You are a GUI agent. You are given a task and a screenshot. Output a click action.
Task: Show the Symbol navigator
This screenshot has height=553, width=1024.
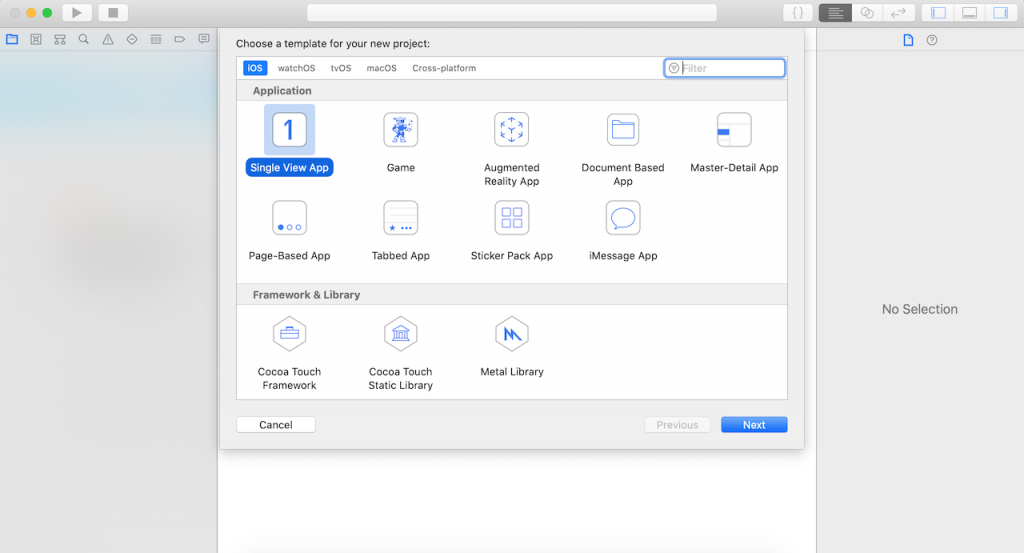click(x=60, y=39)
